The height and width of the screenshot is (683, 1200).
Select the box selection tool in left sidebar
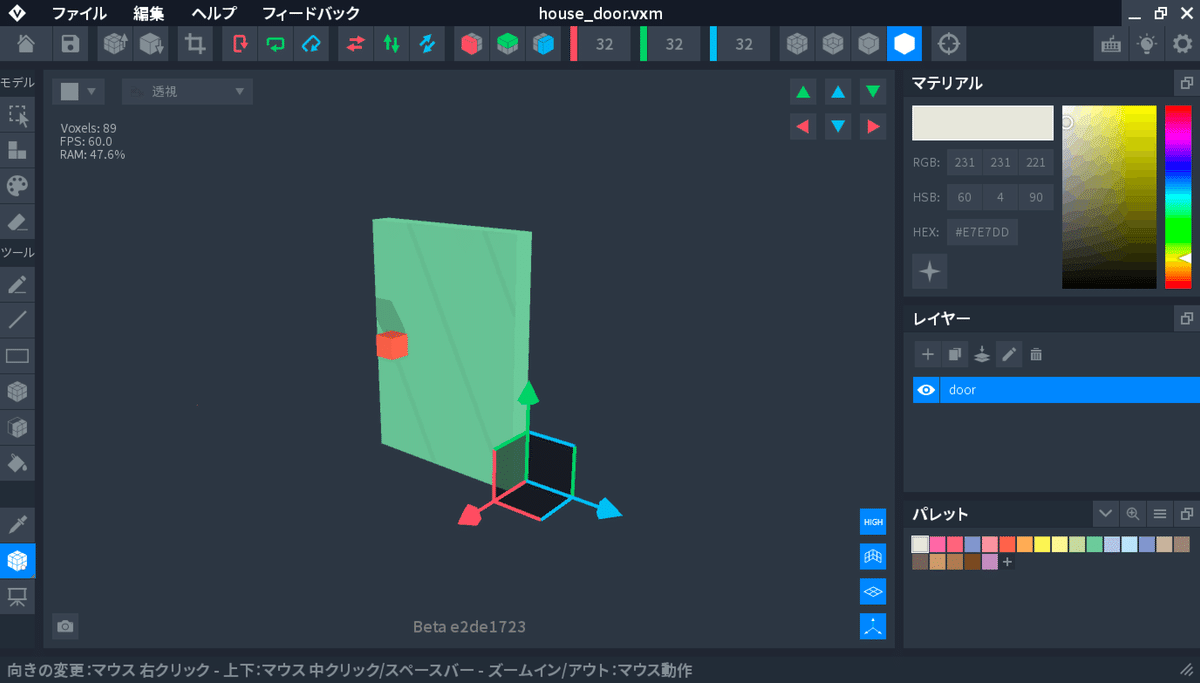click(17, 115)
